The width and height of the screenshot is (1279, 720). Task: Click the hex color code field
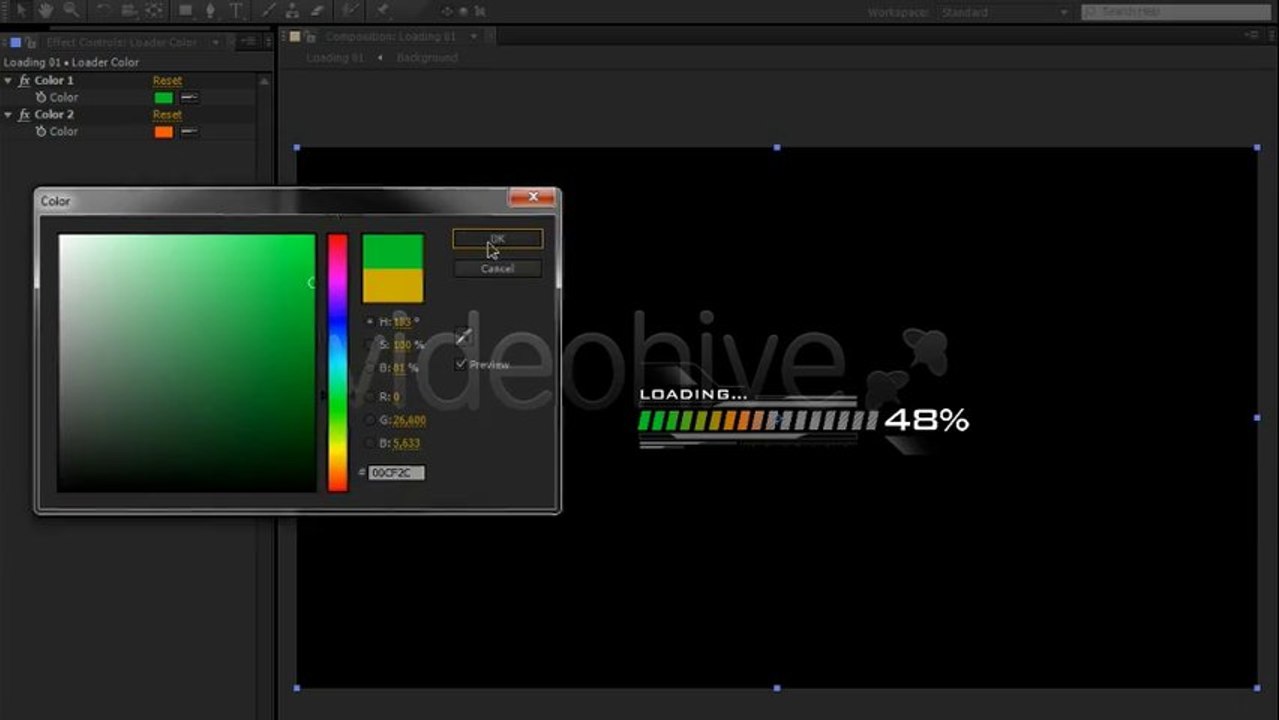[x=397, y=472]
